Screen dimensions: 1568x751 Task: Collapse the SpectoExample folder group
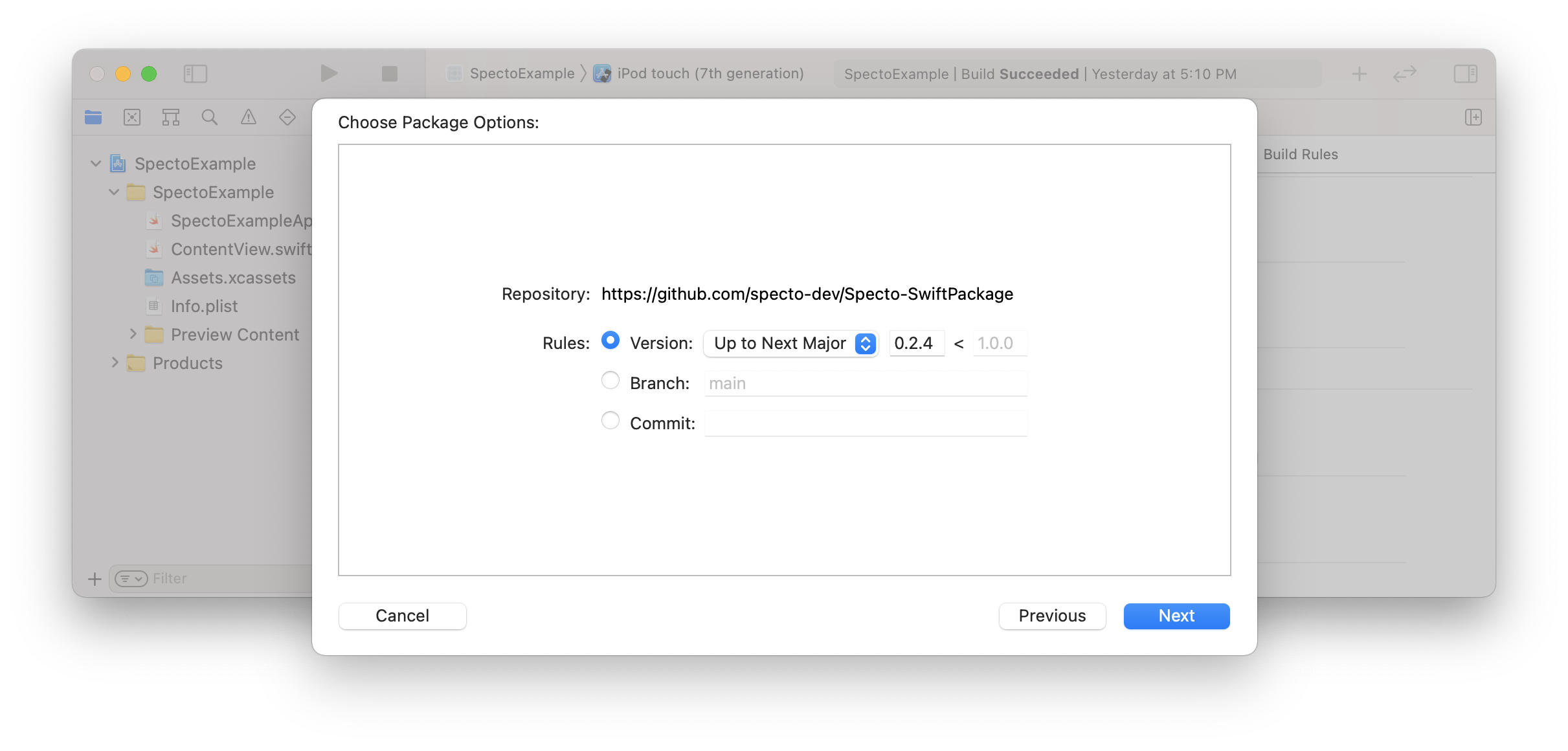[114, 192]
